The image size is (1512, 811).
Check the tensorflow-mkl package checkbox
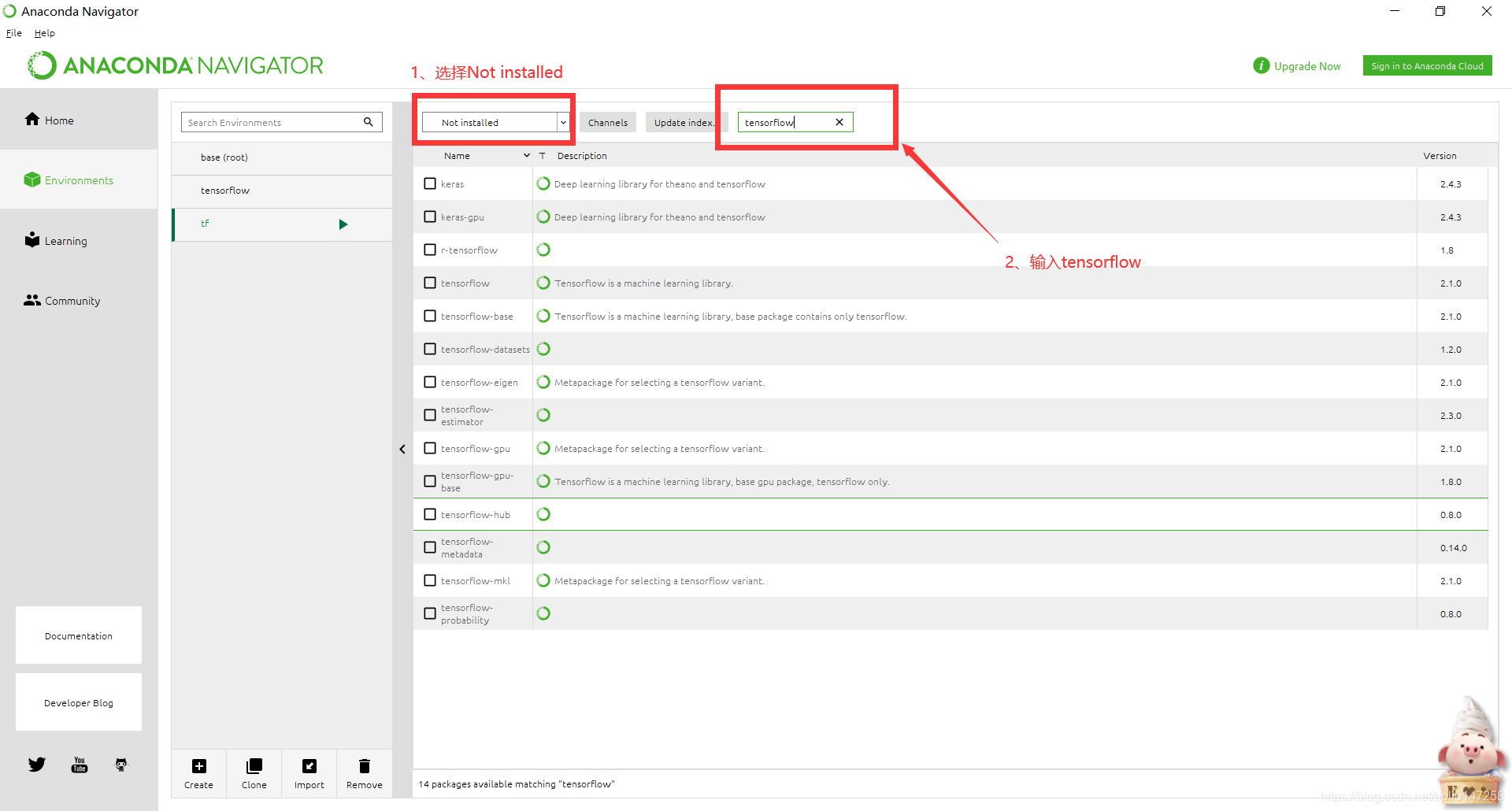tap(430, 580)
